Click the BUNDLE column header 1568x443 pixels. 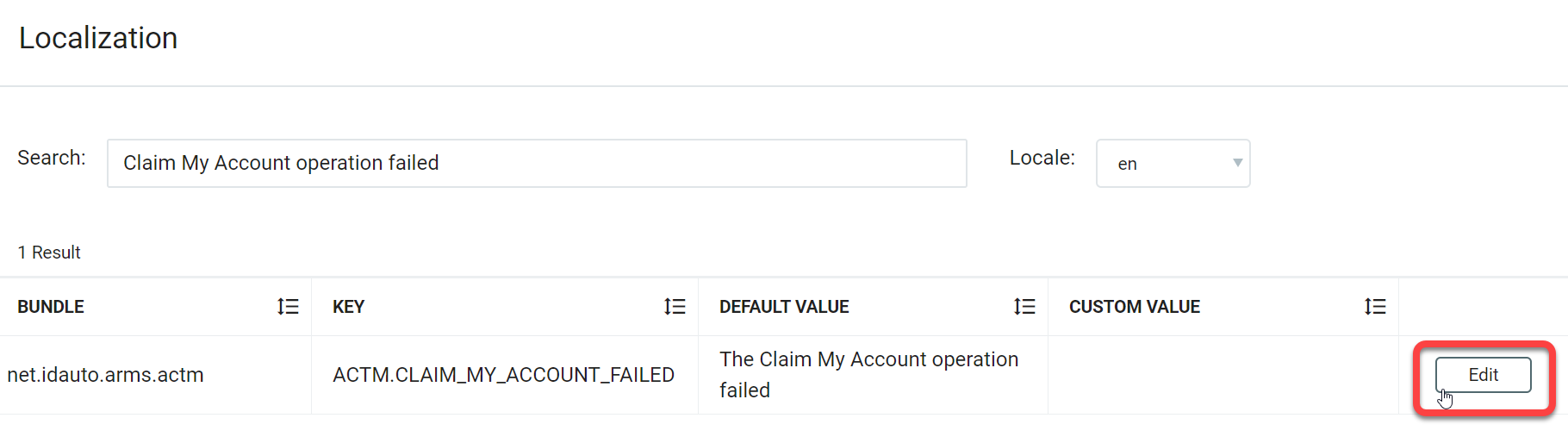[x=51, y=307]
